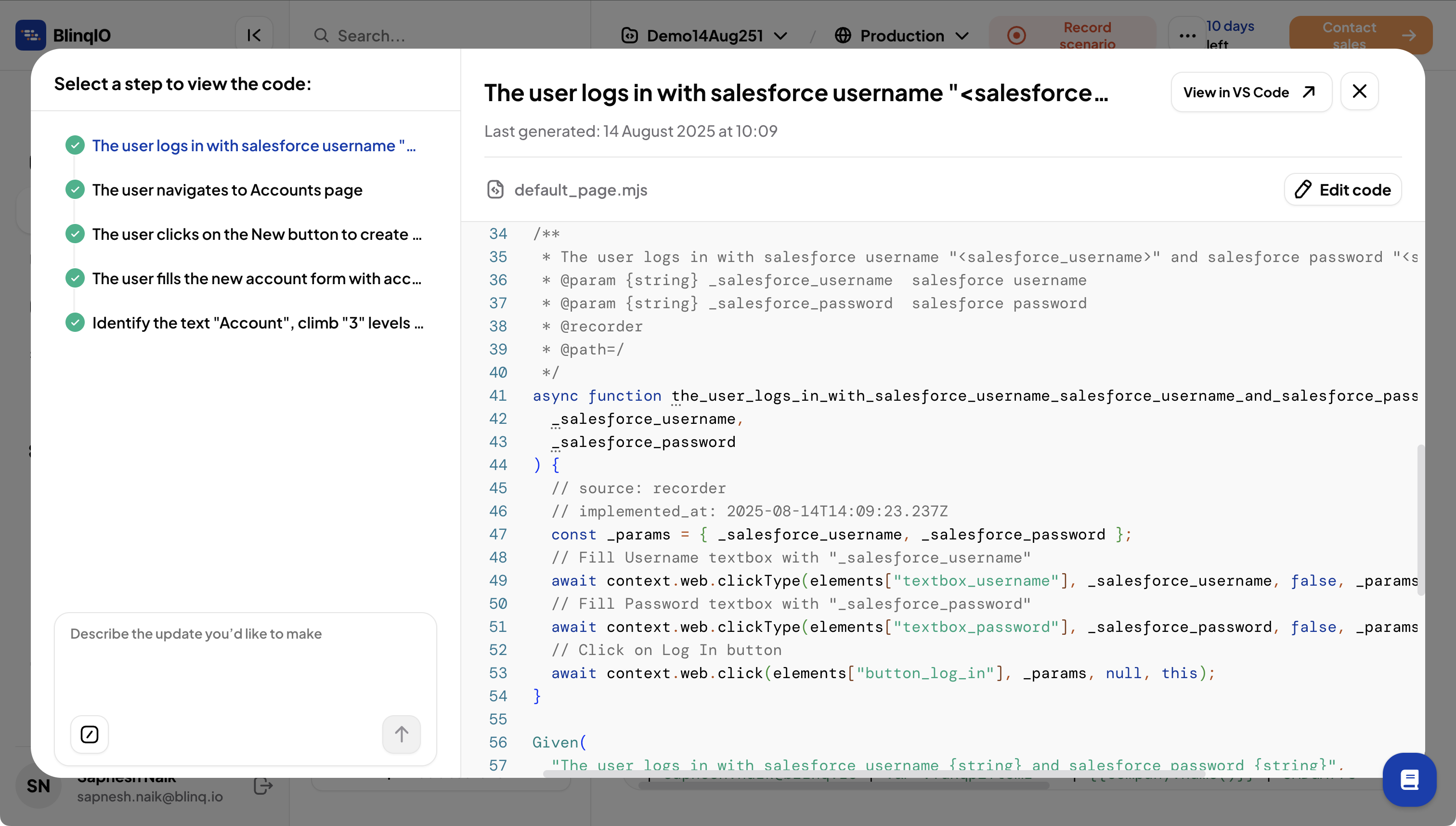Click green check icon beside 'logs in with salesforce username'
The width and height of the screenshot is (1456, 826).
75,145
